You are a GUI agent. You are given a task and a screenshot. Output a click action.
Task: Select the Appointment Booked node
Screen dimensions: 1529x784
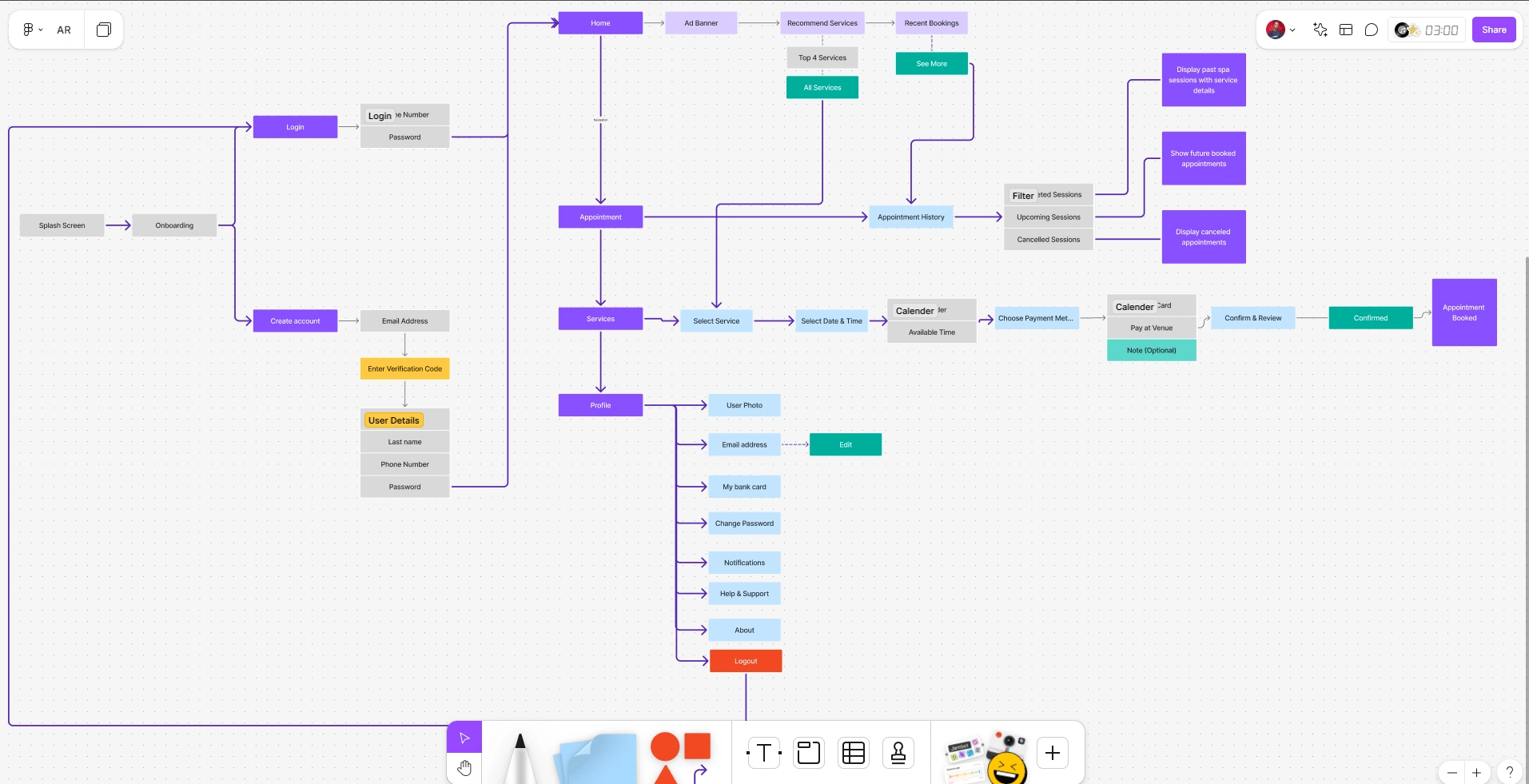[x=1463, y=312]
